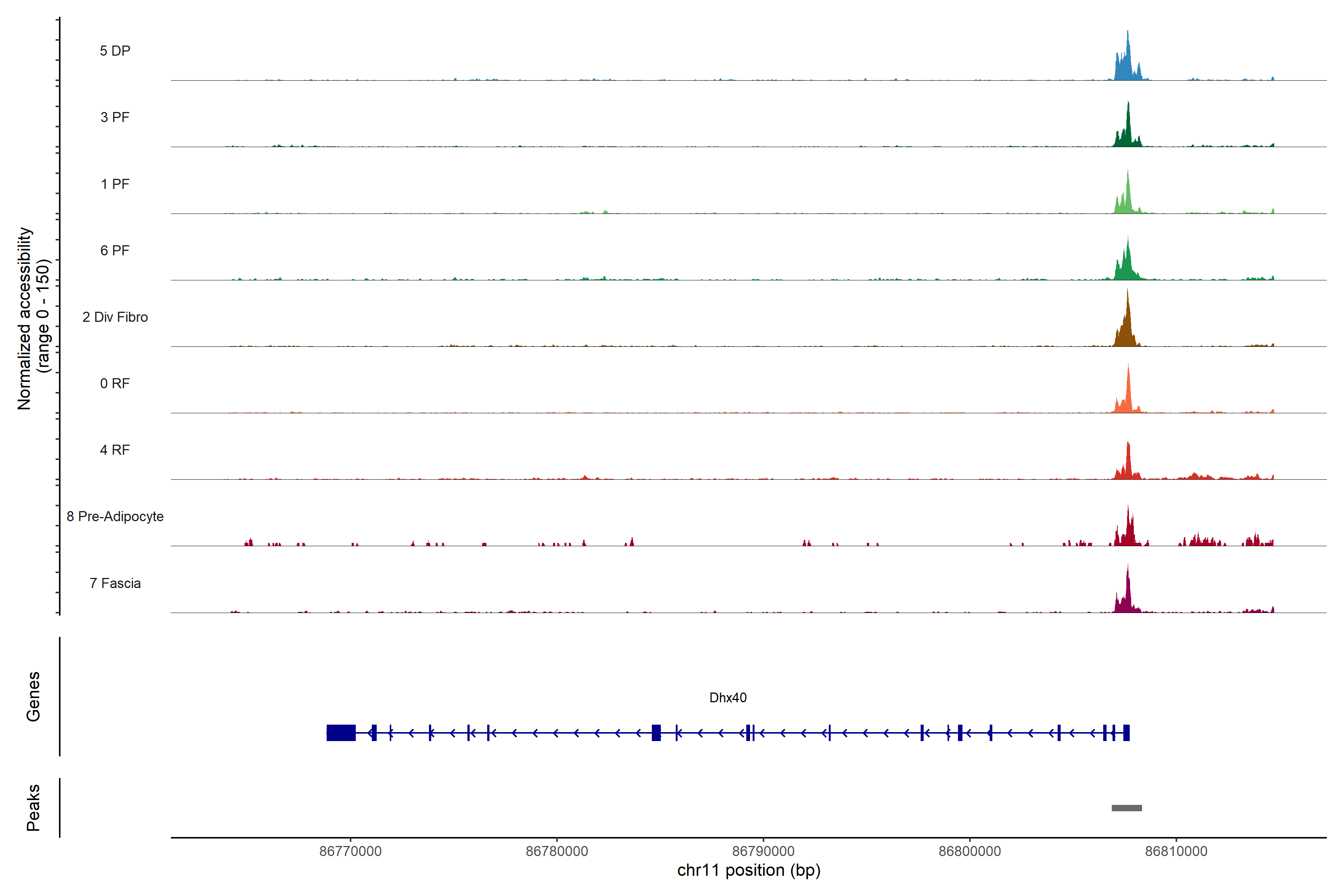Click the 1 PF track label

click(115, 184)
